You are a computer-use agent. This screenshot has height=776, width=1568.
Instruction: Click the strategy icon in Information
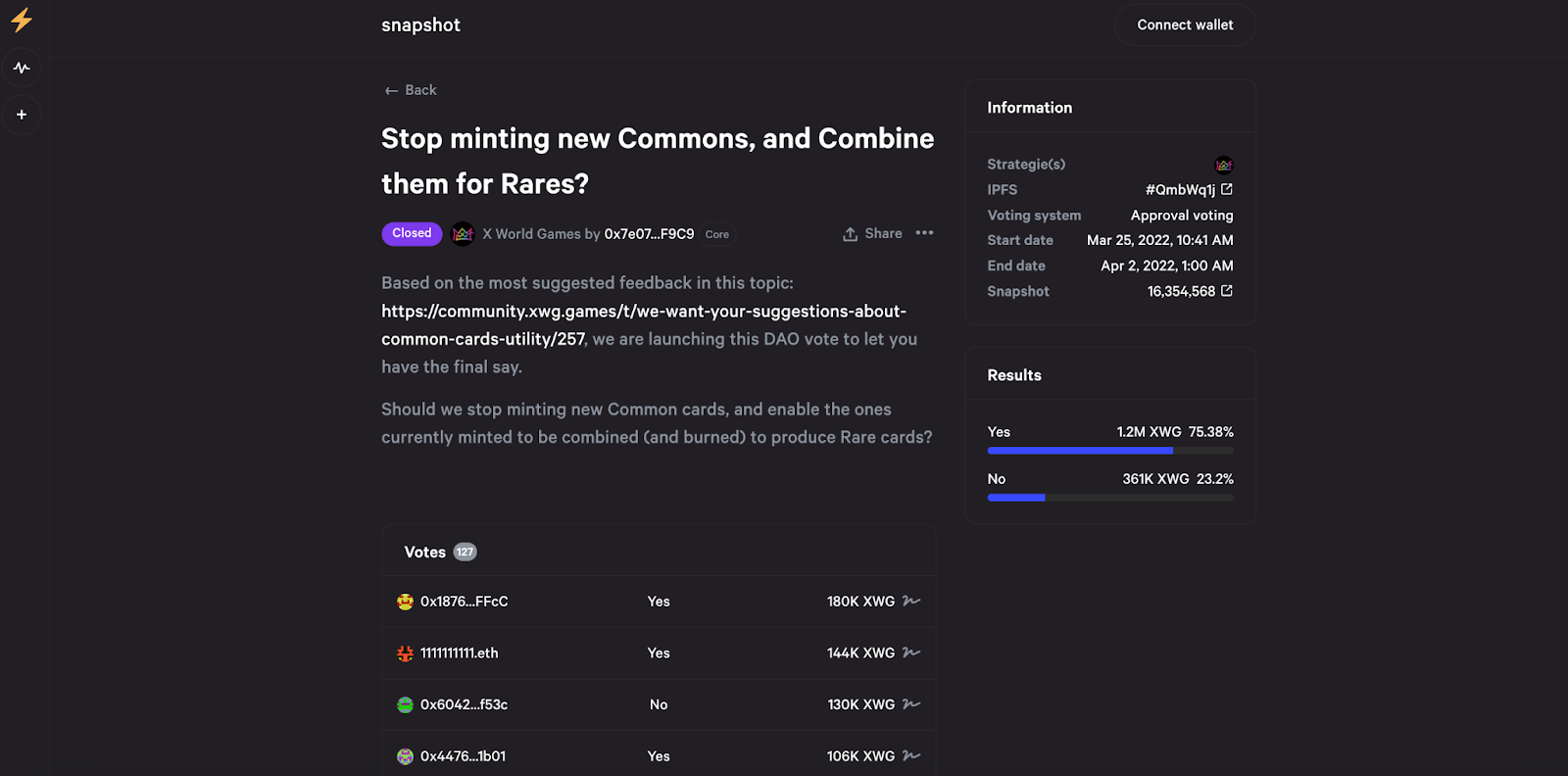tap(1224, 165)
